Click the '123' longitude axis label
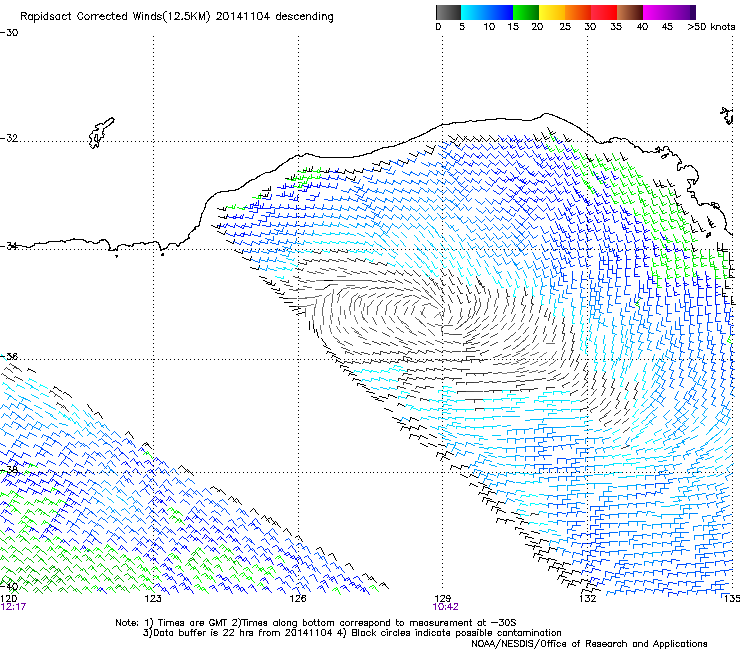 tap(153, 599)
